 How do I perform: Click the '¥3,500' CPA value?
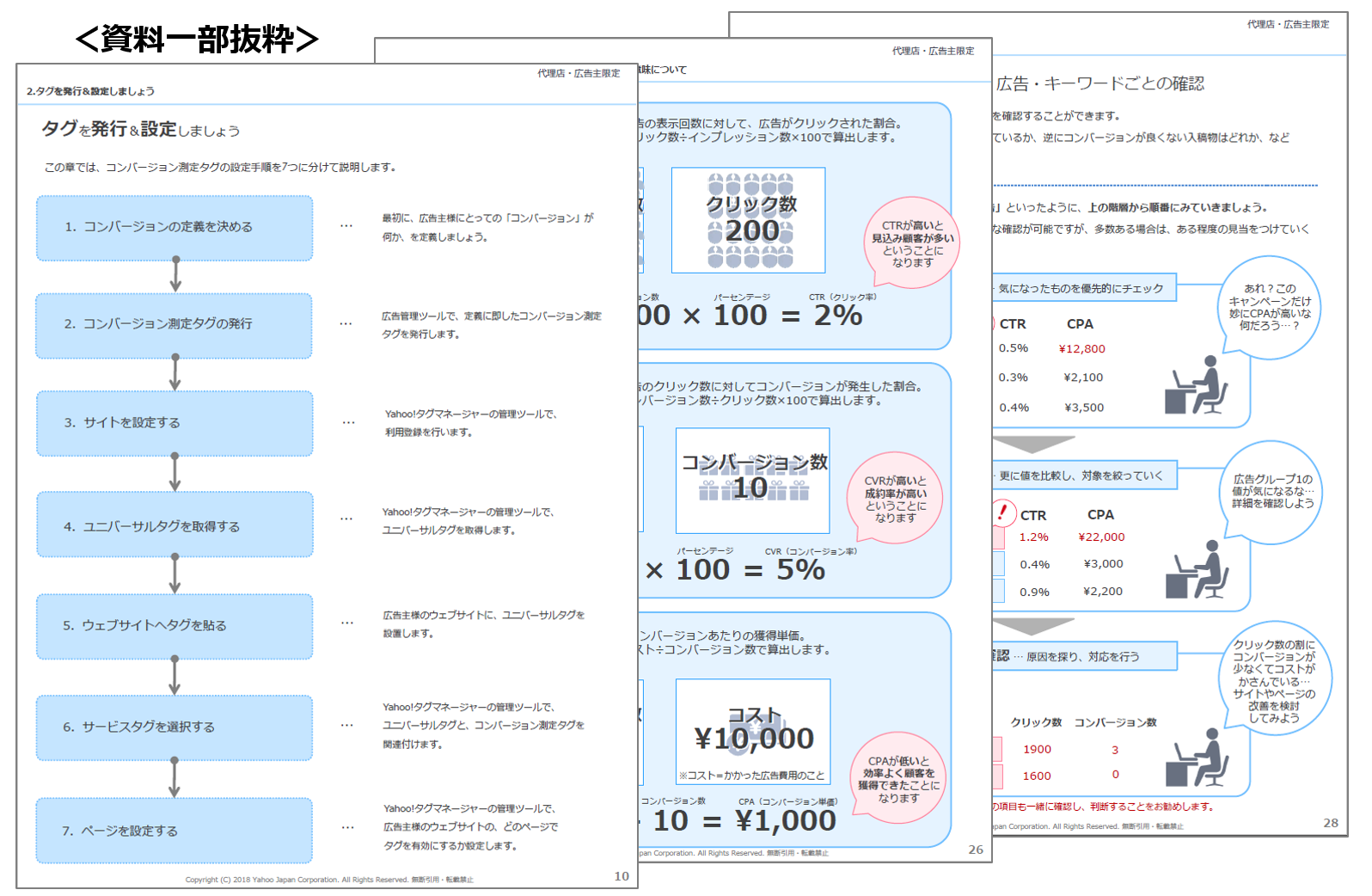tap(1084, 408)
